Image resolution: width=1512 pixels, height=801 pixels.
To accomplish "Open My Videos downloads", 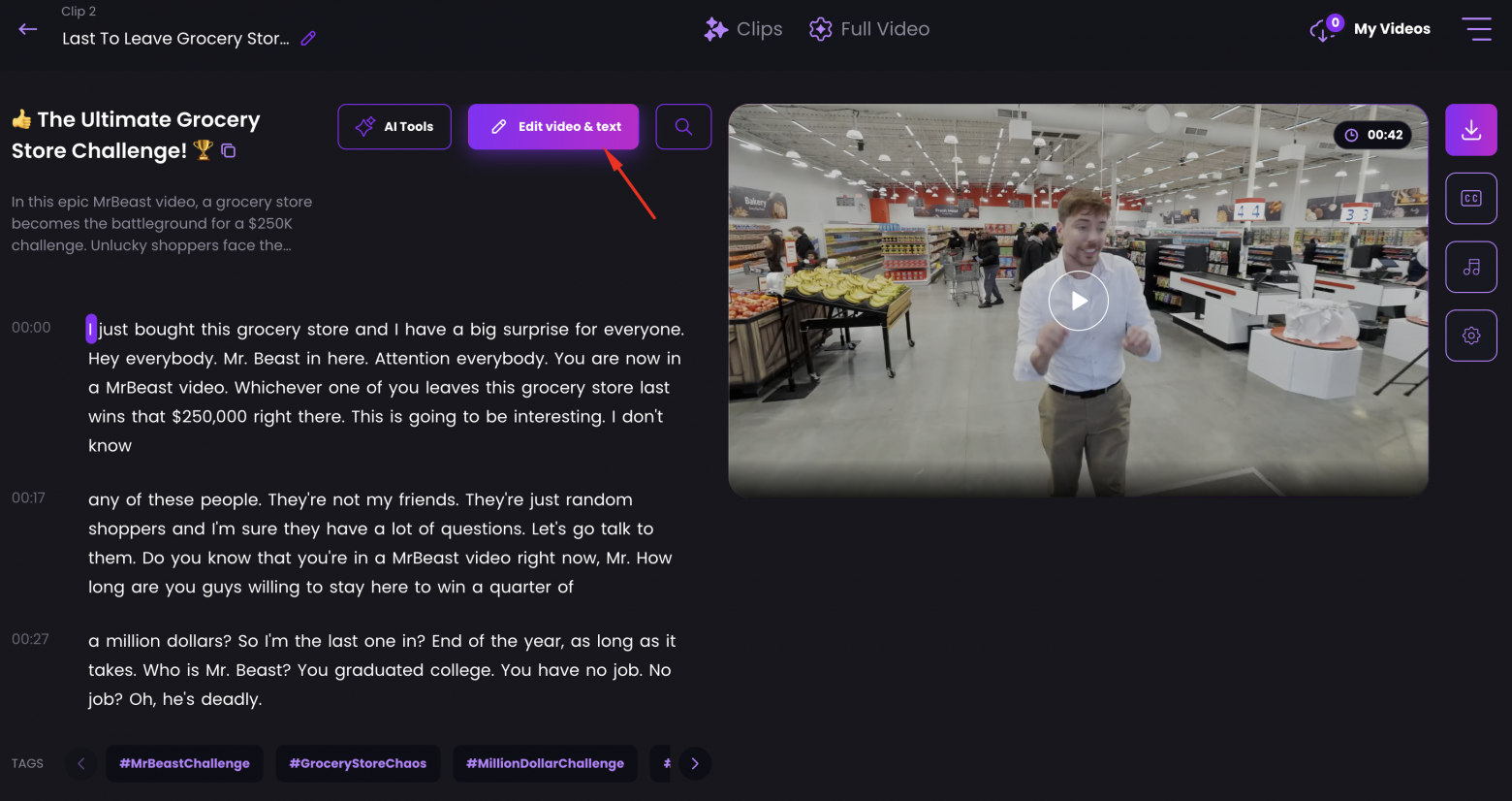I will [1370, 28].
